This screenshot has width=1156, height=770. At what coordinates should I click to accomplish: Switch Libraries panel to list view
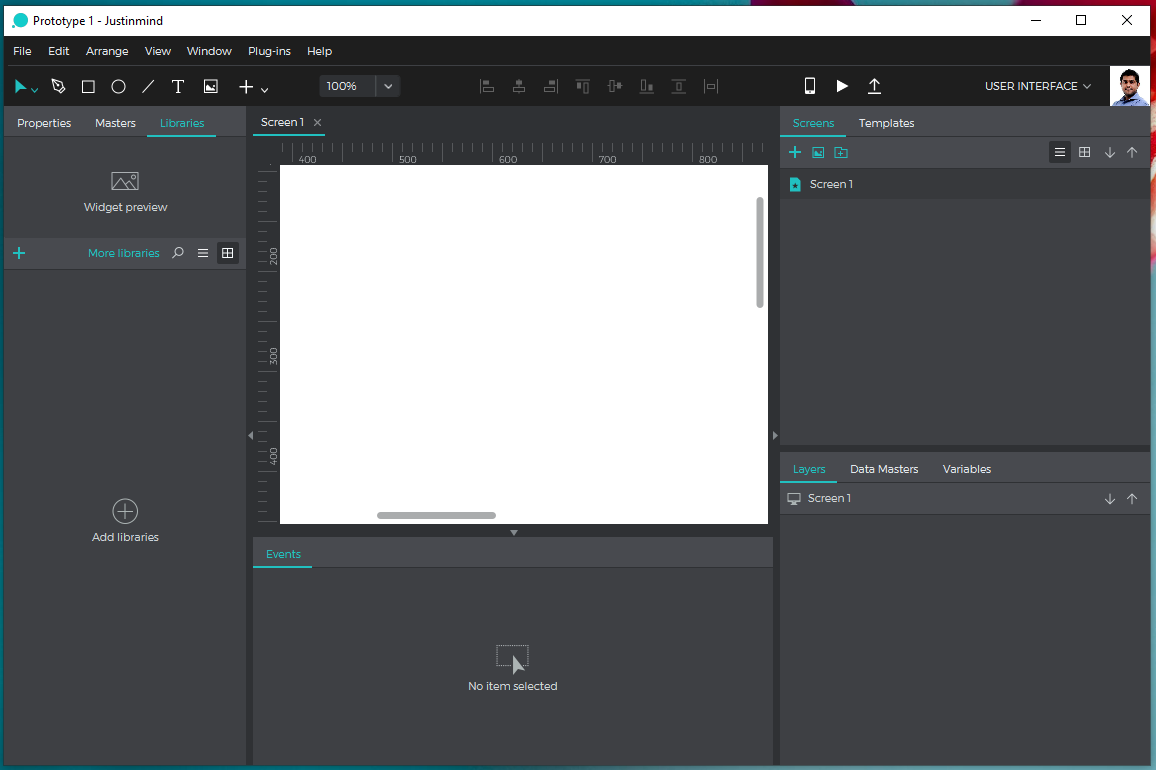[203, 253]
